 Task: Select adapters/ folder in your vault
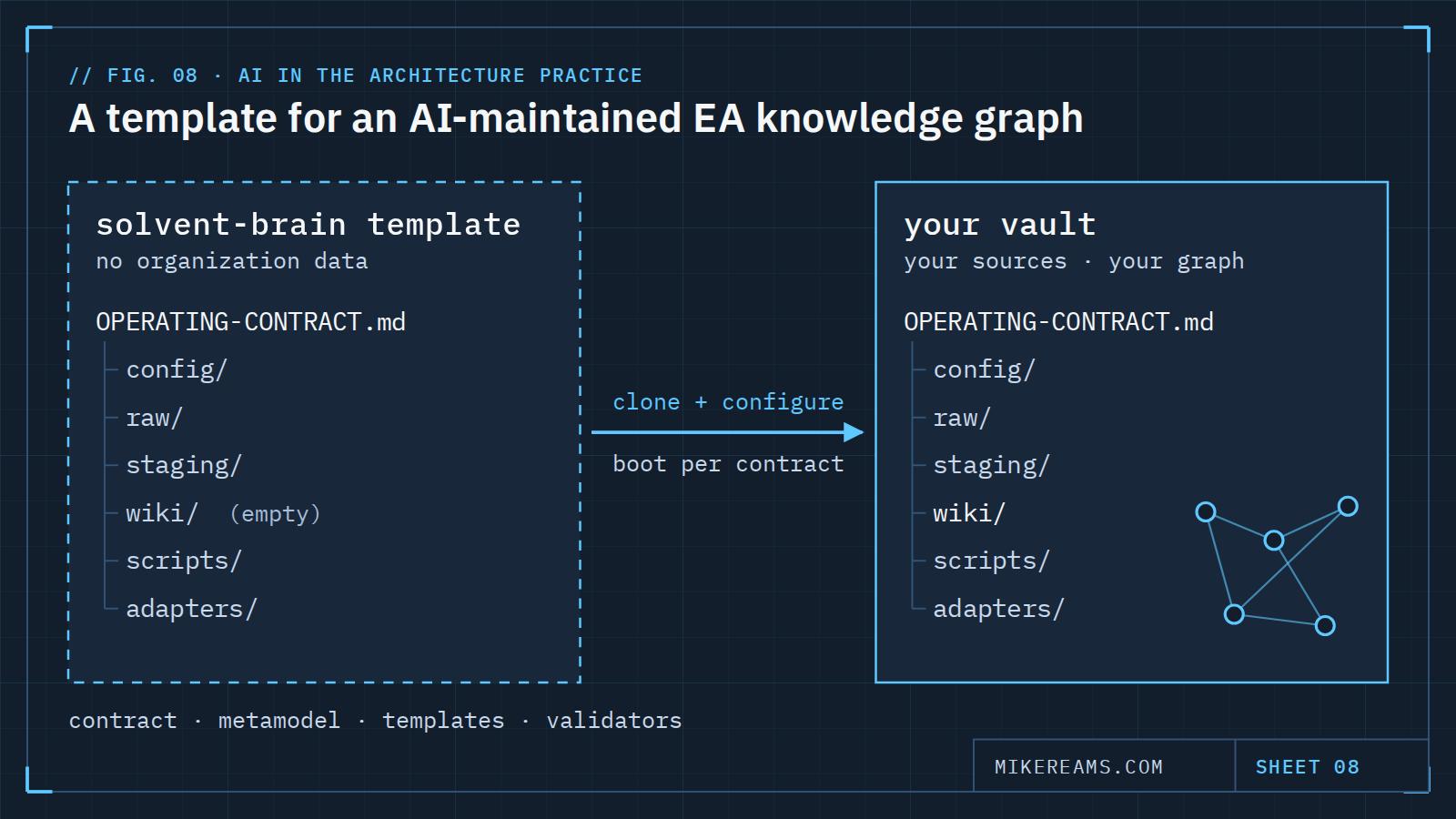click(x=998, y=609)
